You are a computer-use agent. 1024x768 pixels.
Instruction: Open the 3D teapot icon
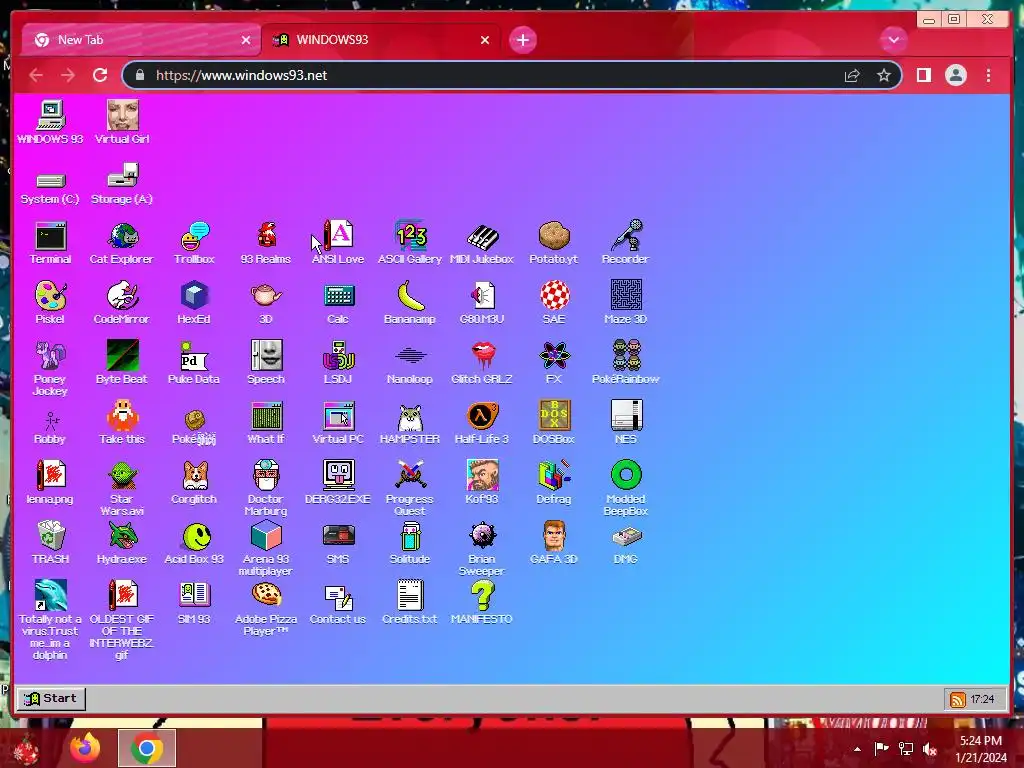(x=266, y=302)
